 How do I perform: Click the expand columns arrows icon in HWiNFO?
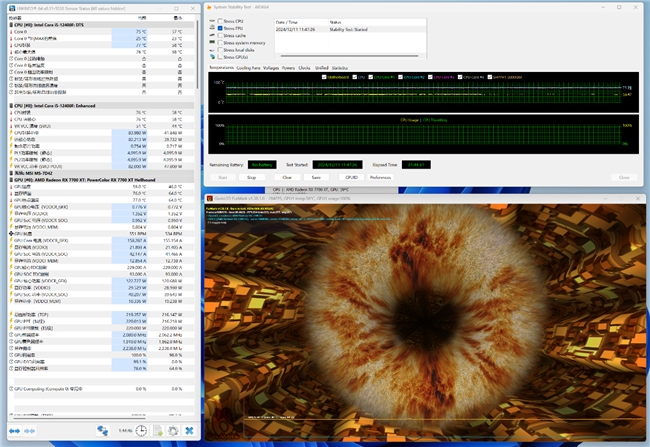pos(15,431)
